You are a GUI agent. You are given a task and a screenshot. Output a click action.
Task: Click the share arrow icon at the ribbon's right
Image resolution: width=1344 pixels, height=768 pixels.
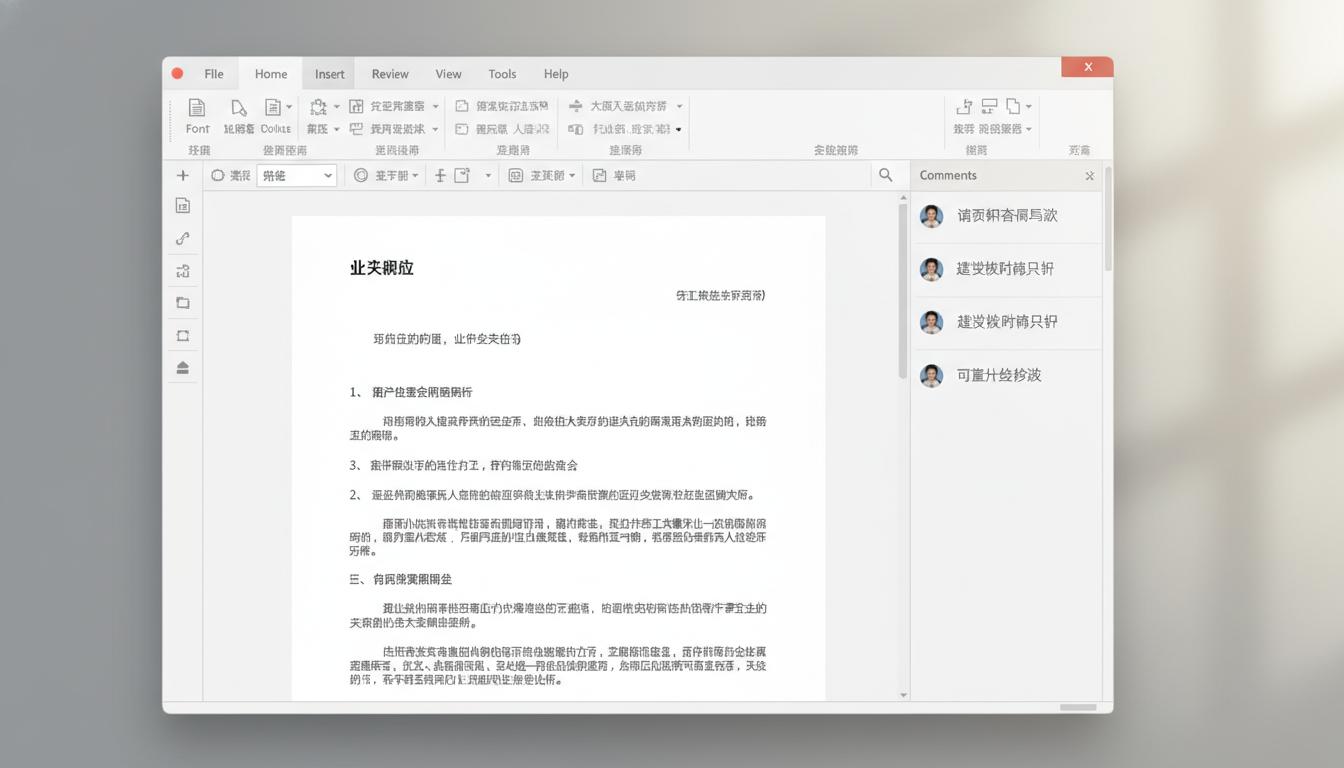(964, 106)
